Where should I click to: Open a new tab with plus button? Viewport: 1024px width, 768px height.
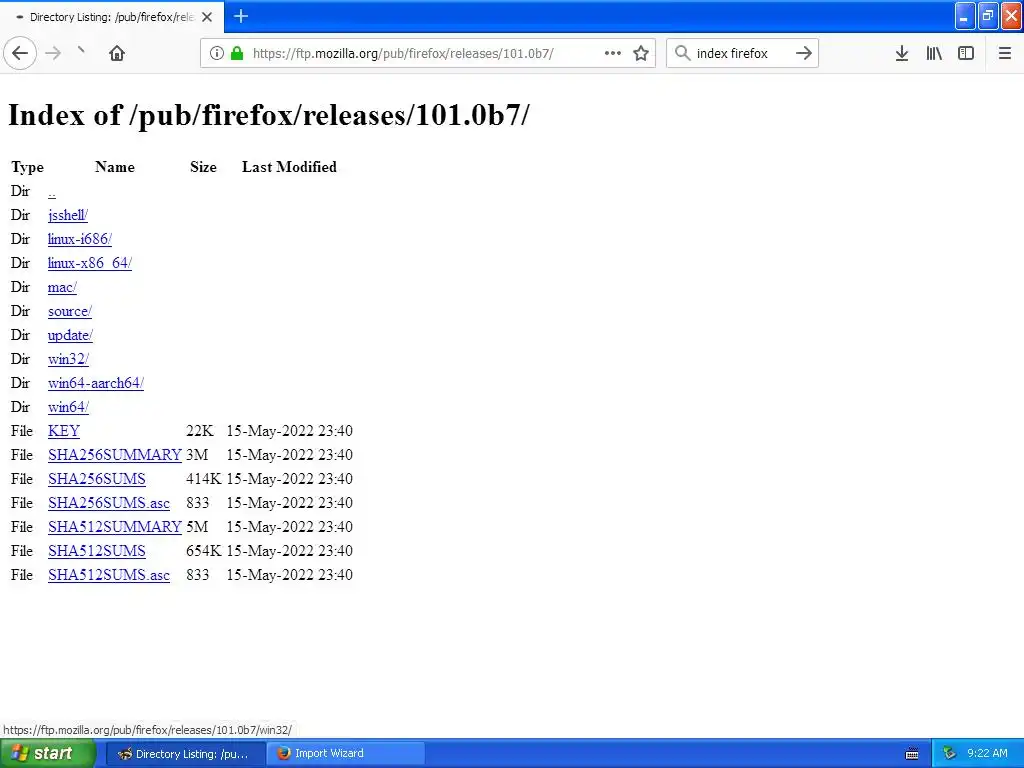(241, 16)
